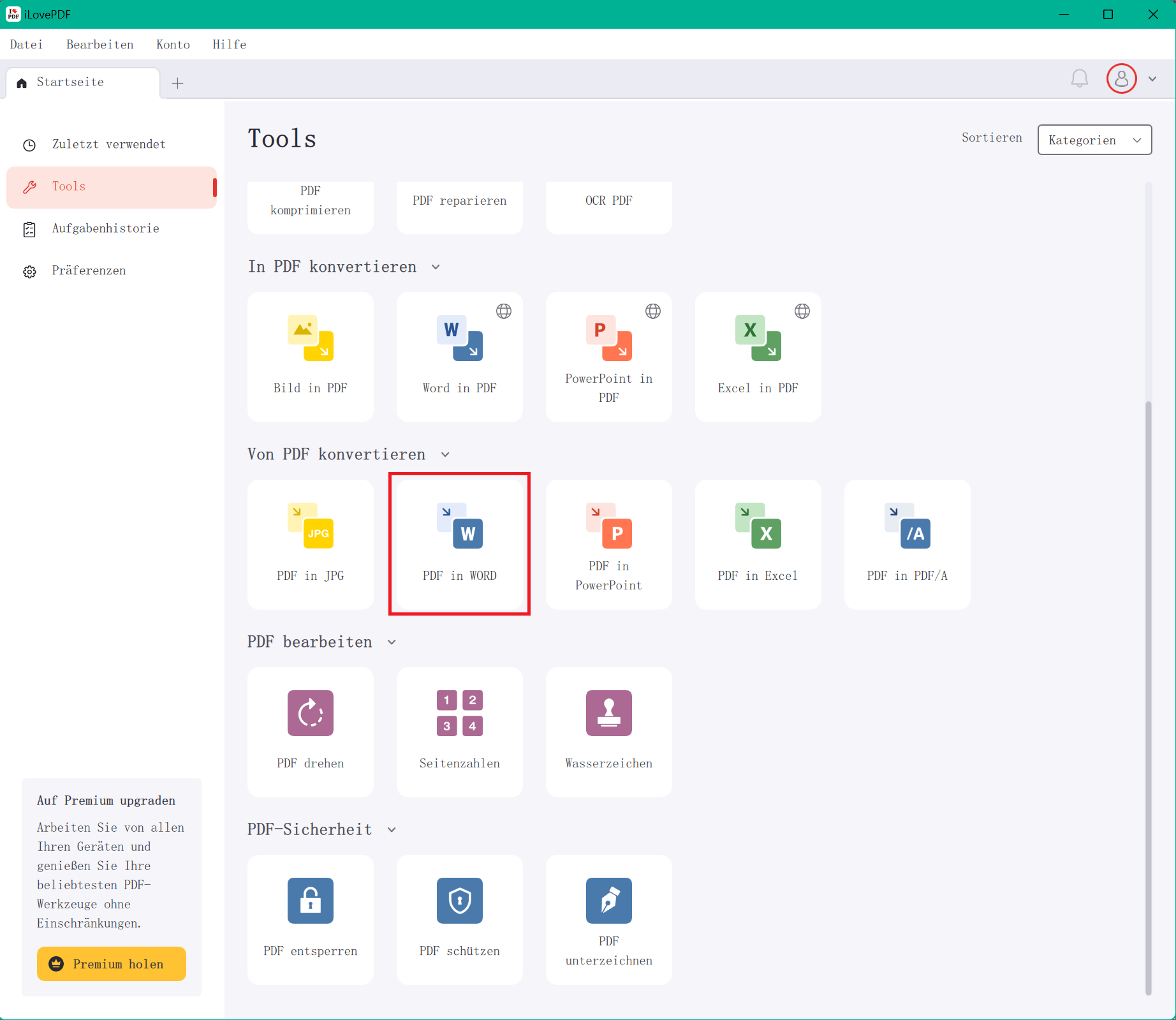Open the Bearbeiten menu
This screenshot has width=1176, height=1020.
point(100,45)
